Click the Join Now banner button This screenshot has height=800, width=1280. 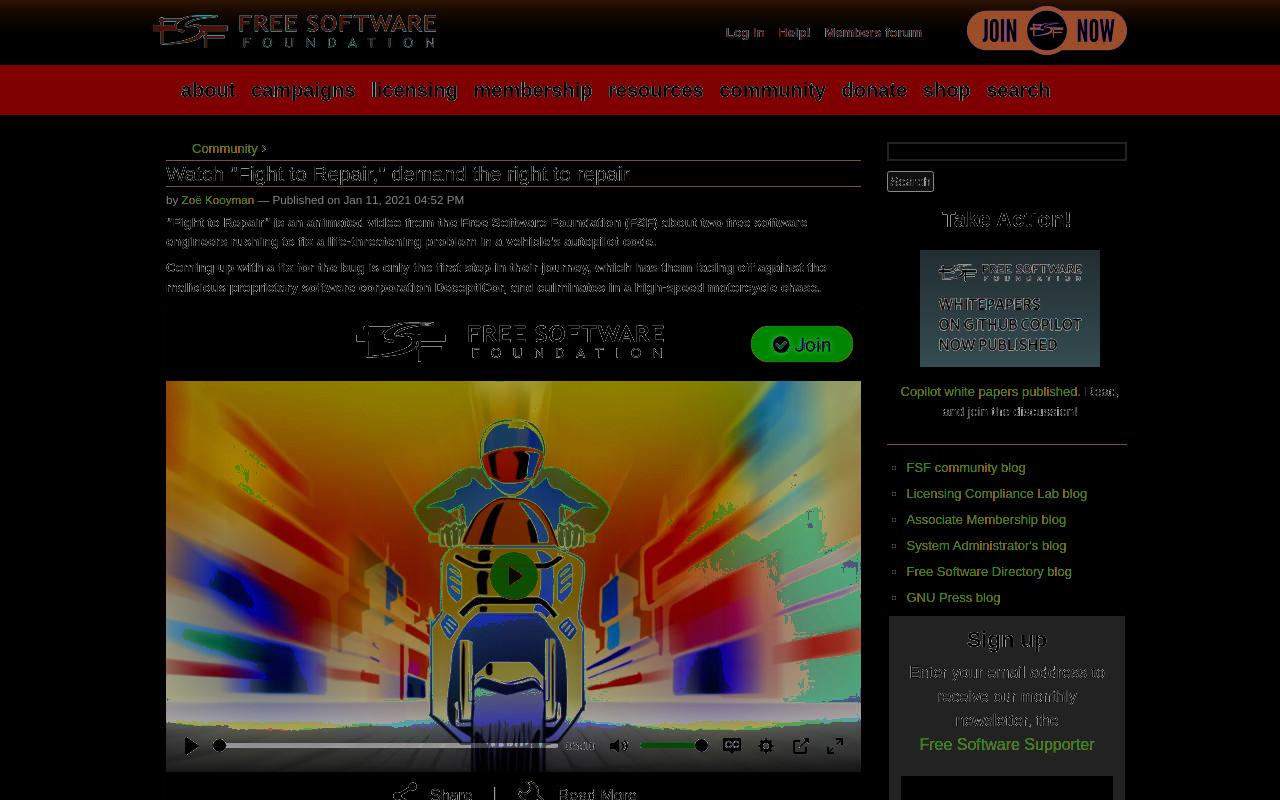click(x=1046, y=31)
